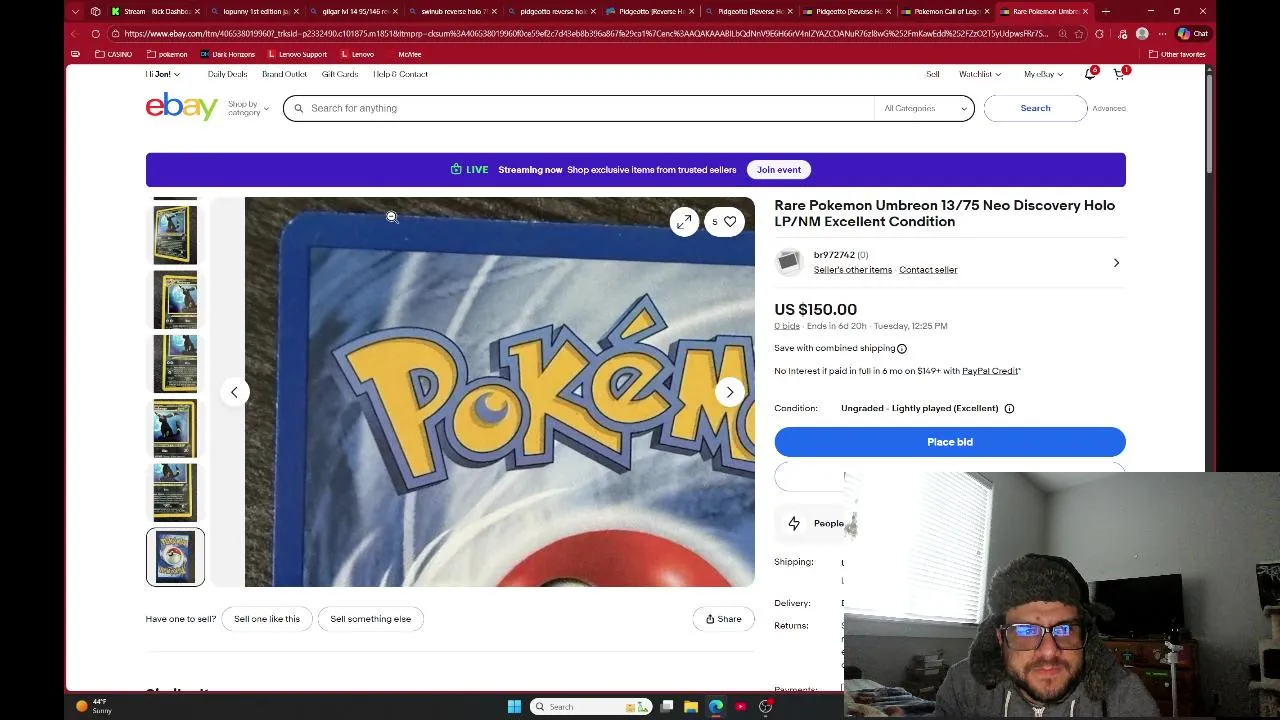Click the Sell something else button
The height and width of the screenshot is (720, 1280).
(x=371, y=619)
